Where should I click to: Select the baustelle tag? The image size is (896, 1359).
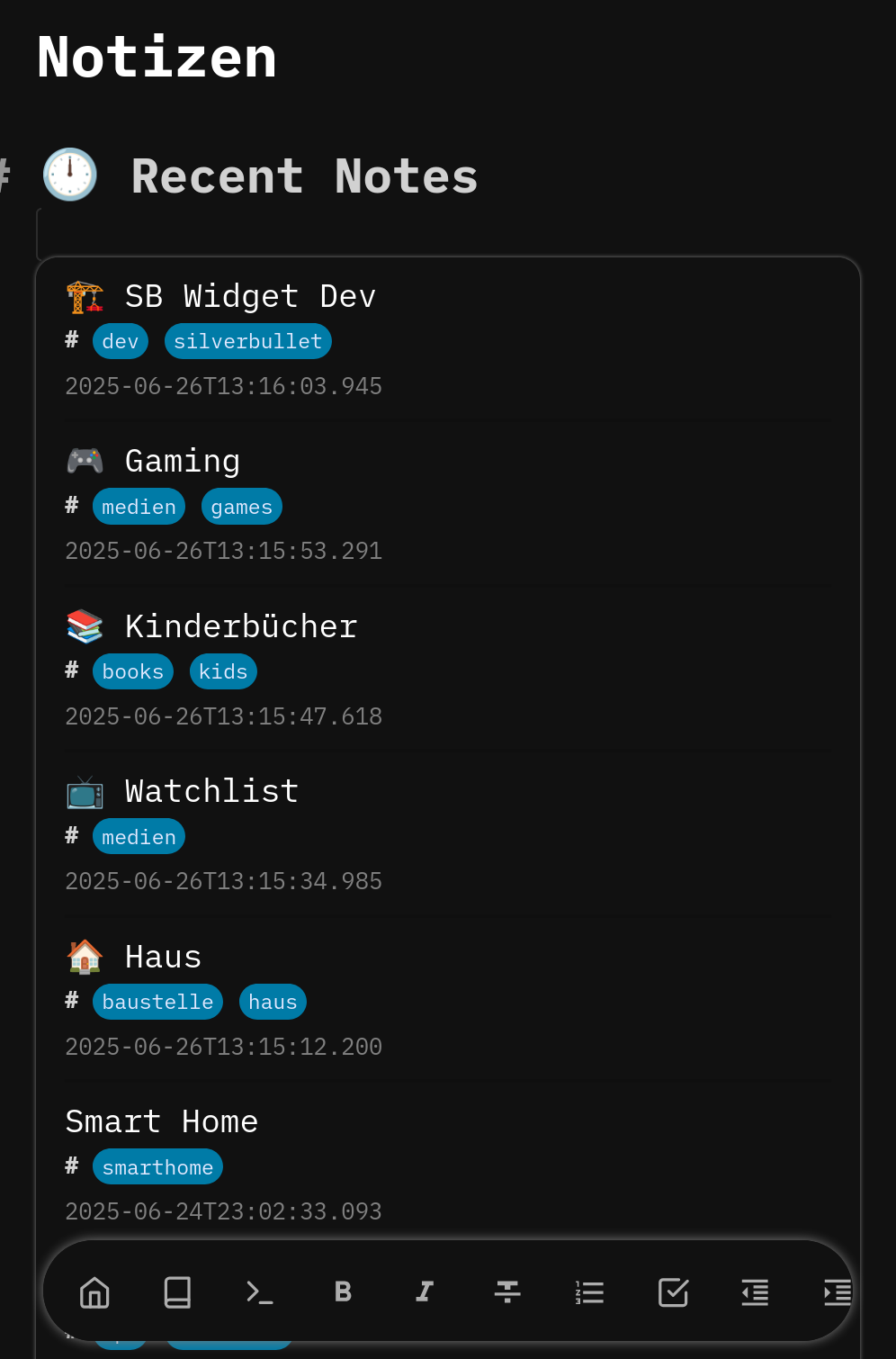click(x=157, y=1002)
